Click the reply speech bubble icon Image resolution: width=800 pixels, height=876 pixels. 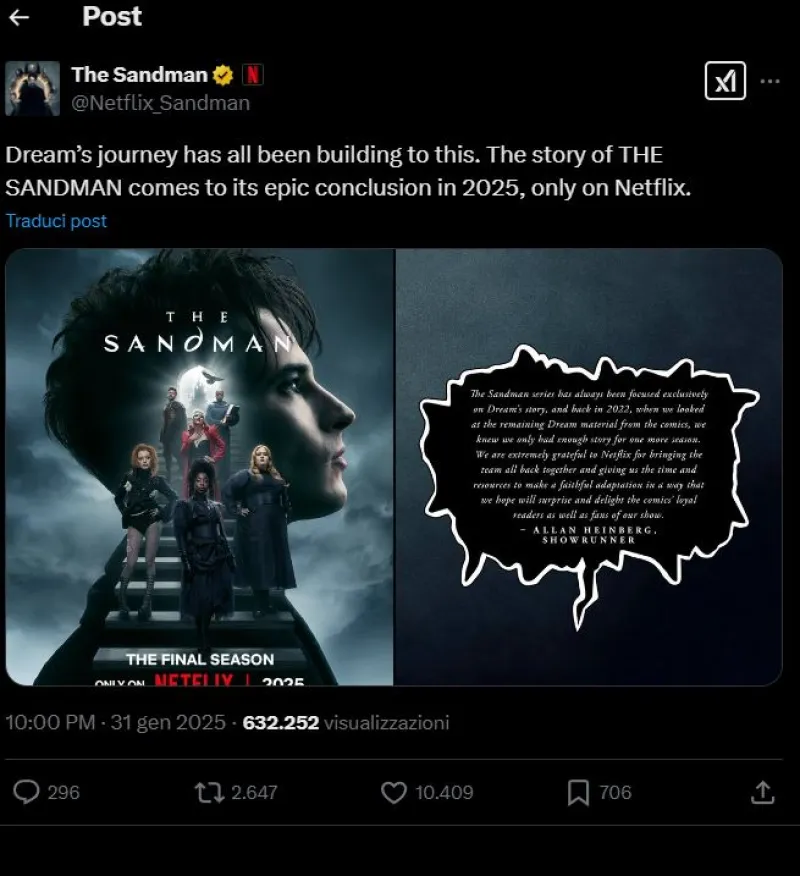point(26,792)
